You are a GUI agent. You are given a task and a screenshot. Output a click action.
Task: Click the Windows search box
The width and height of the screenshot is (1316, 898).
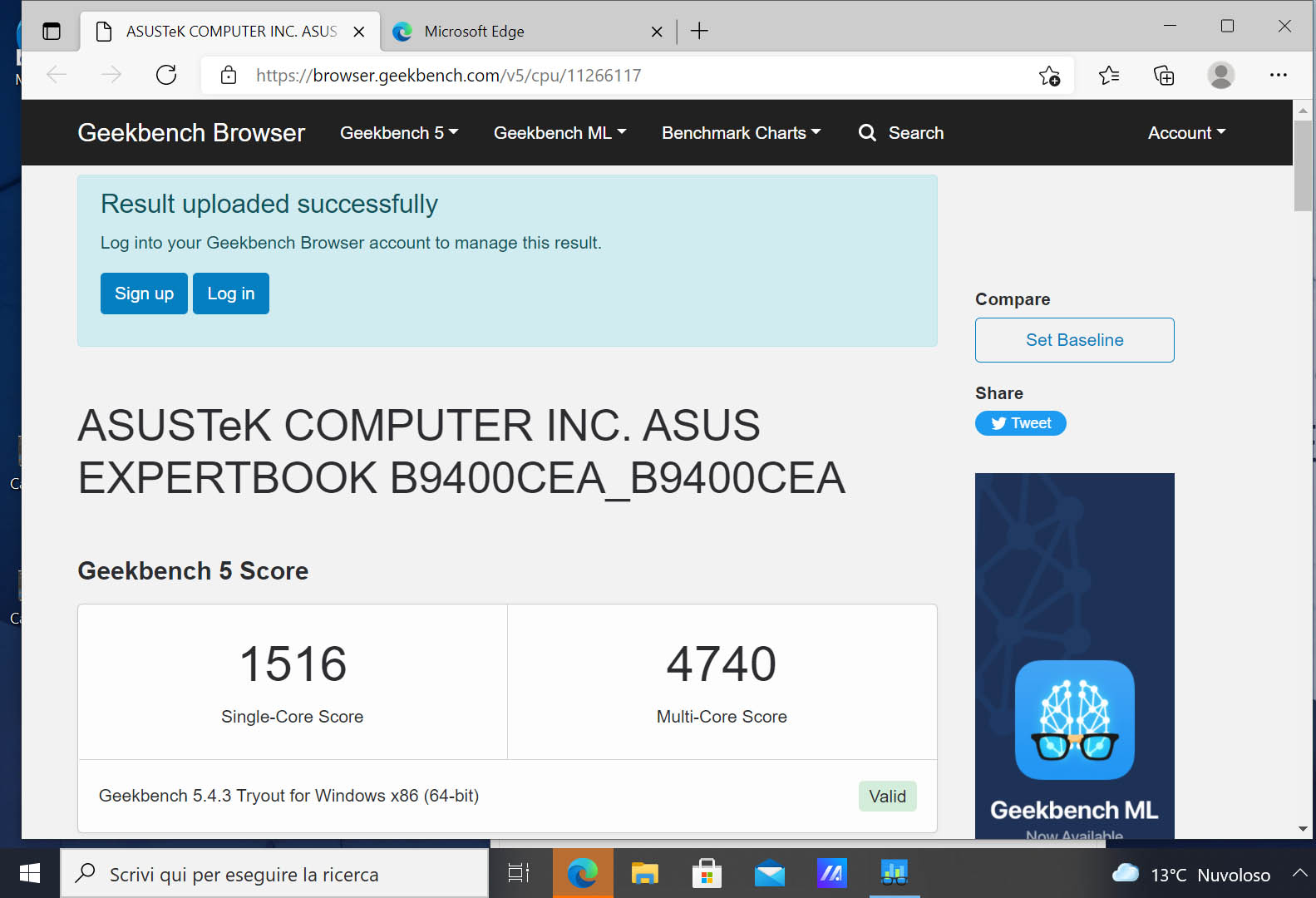[x=274, y=873]
